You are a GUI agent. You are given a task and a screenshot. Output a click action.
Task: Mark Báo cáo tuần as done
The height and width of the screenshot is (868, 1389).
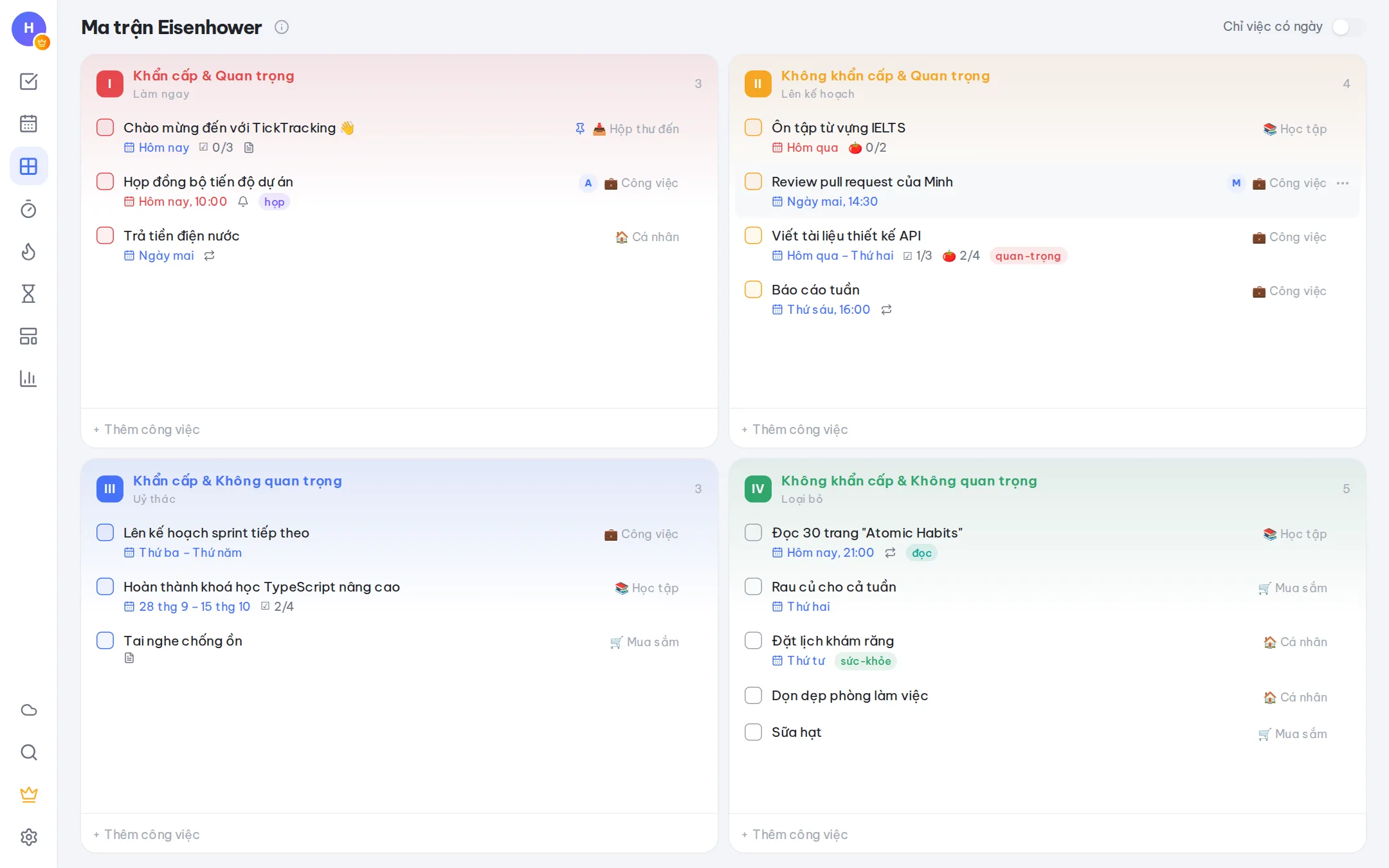point(754,289)
